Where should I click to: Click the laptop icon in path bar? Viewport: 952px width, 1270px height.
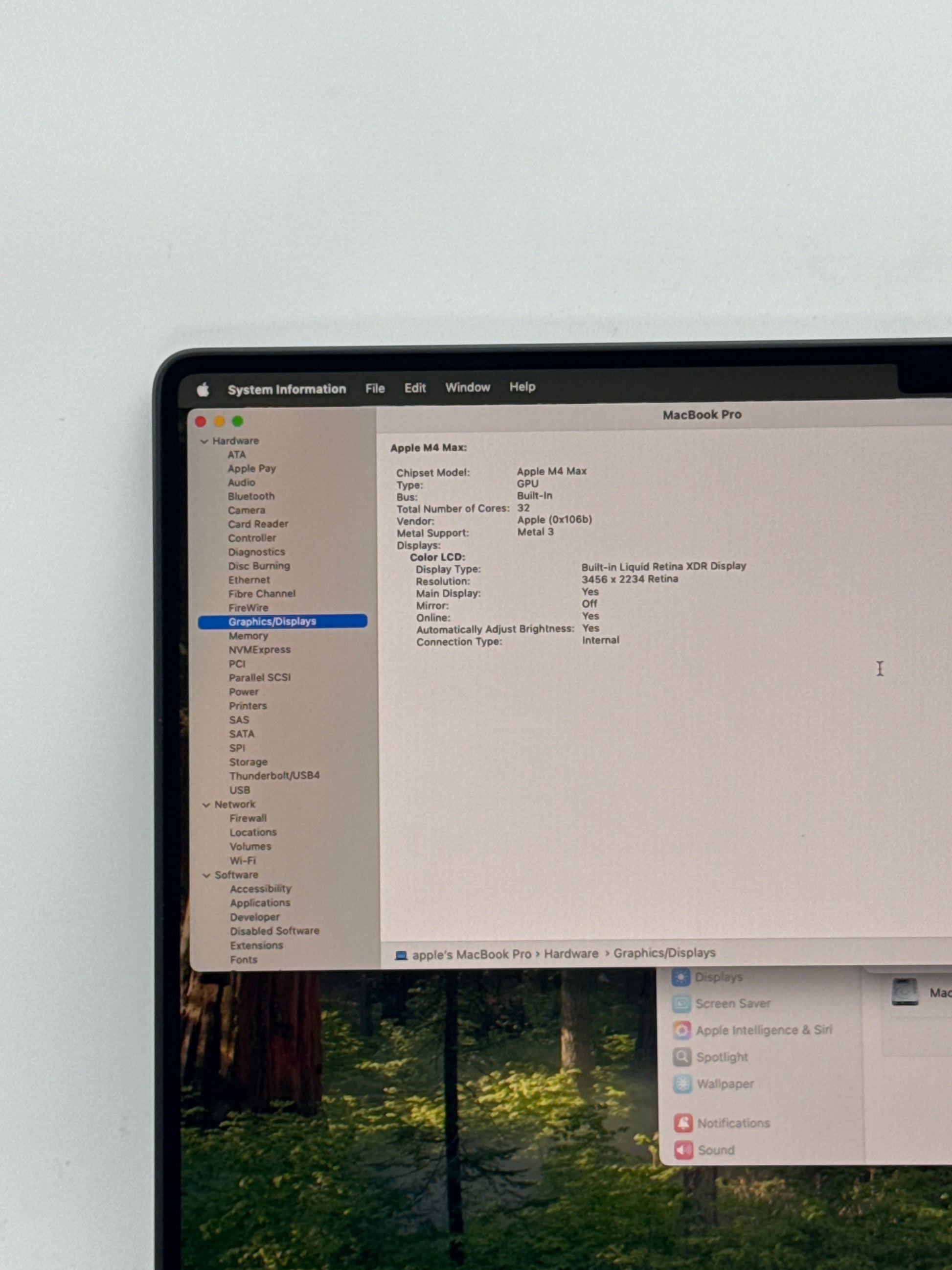[x=401, y=955]
